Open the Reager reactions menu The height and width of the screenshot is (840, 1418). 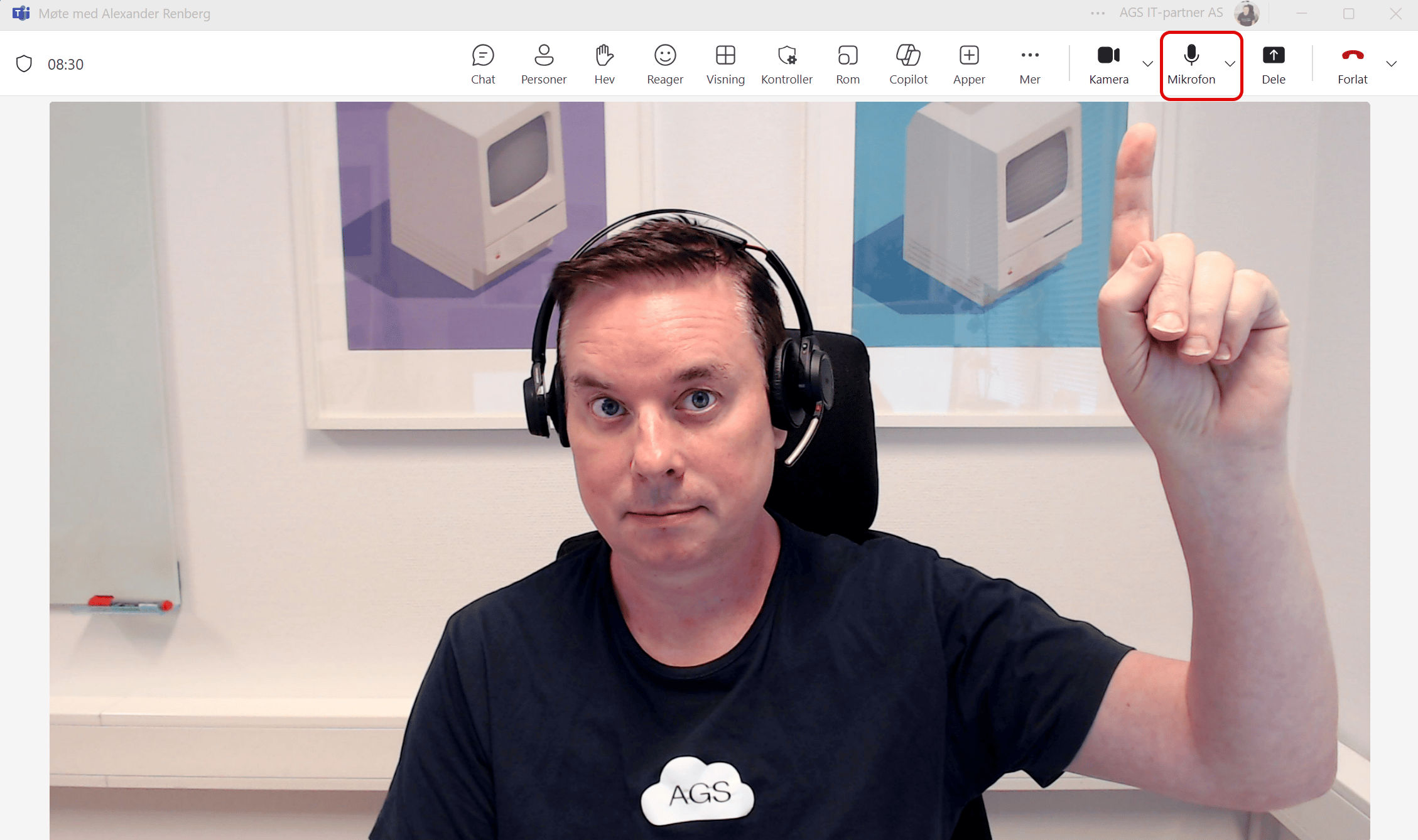pyautogui.click(x=665, y=63)
